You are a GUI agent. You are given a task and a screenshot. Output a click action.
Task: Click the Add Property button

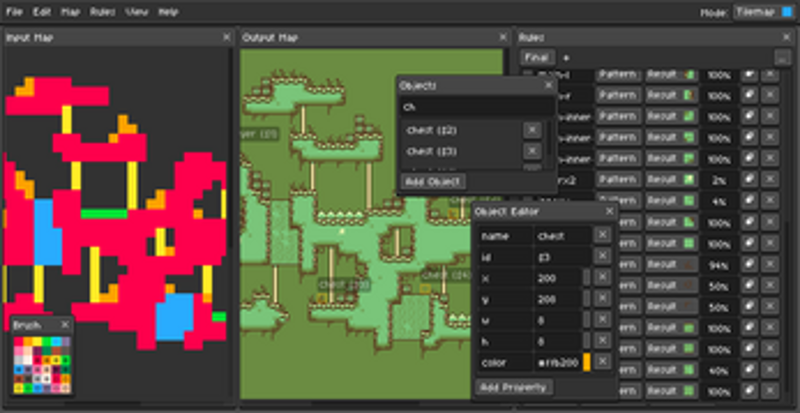pos(514,387)
